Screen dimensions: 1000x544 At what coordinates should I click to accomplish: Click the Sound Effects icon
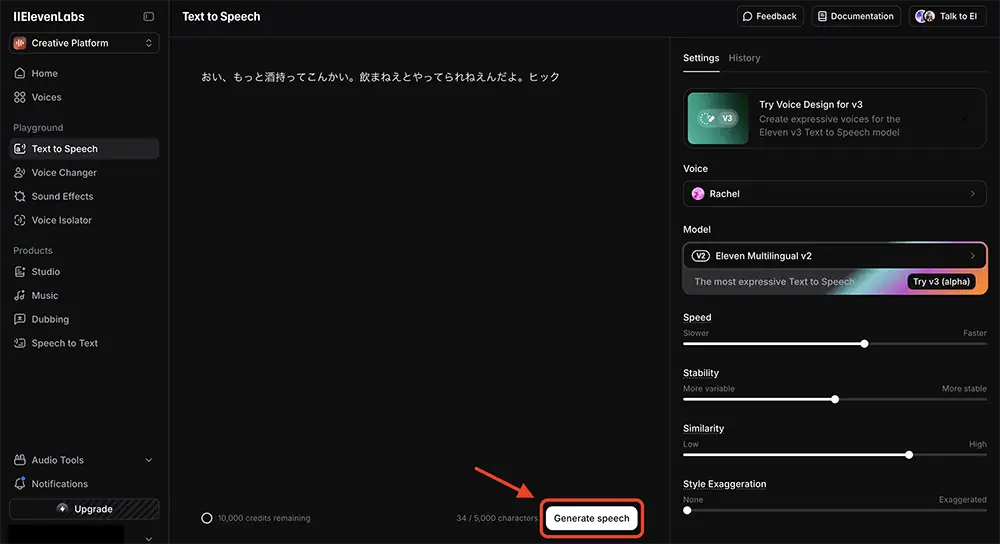click(x=20, y=196)
